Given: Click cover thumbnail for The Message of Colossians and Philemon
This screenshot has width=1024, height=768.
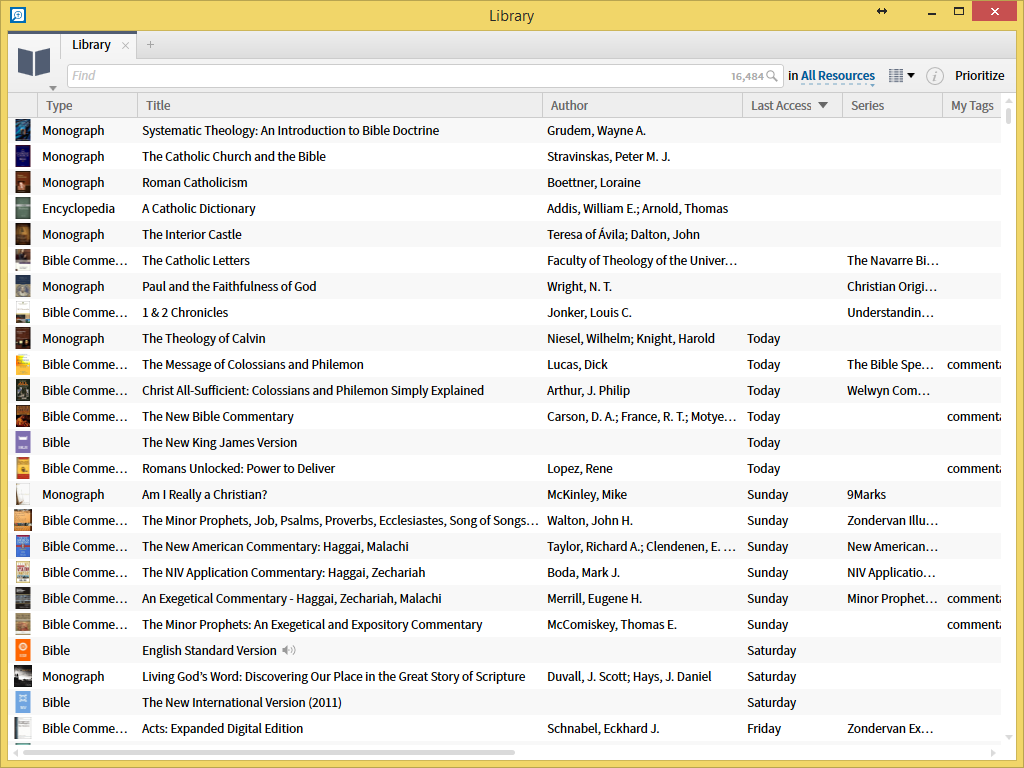Looking at the screenshot, I should click(23, 364).
